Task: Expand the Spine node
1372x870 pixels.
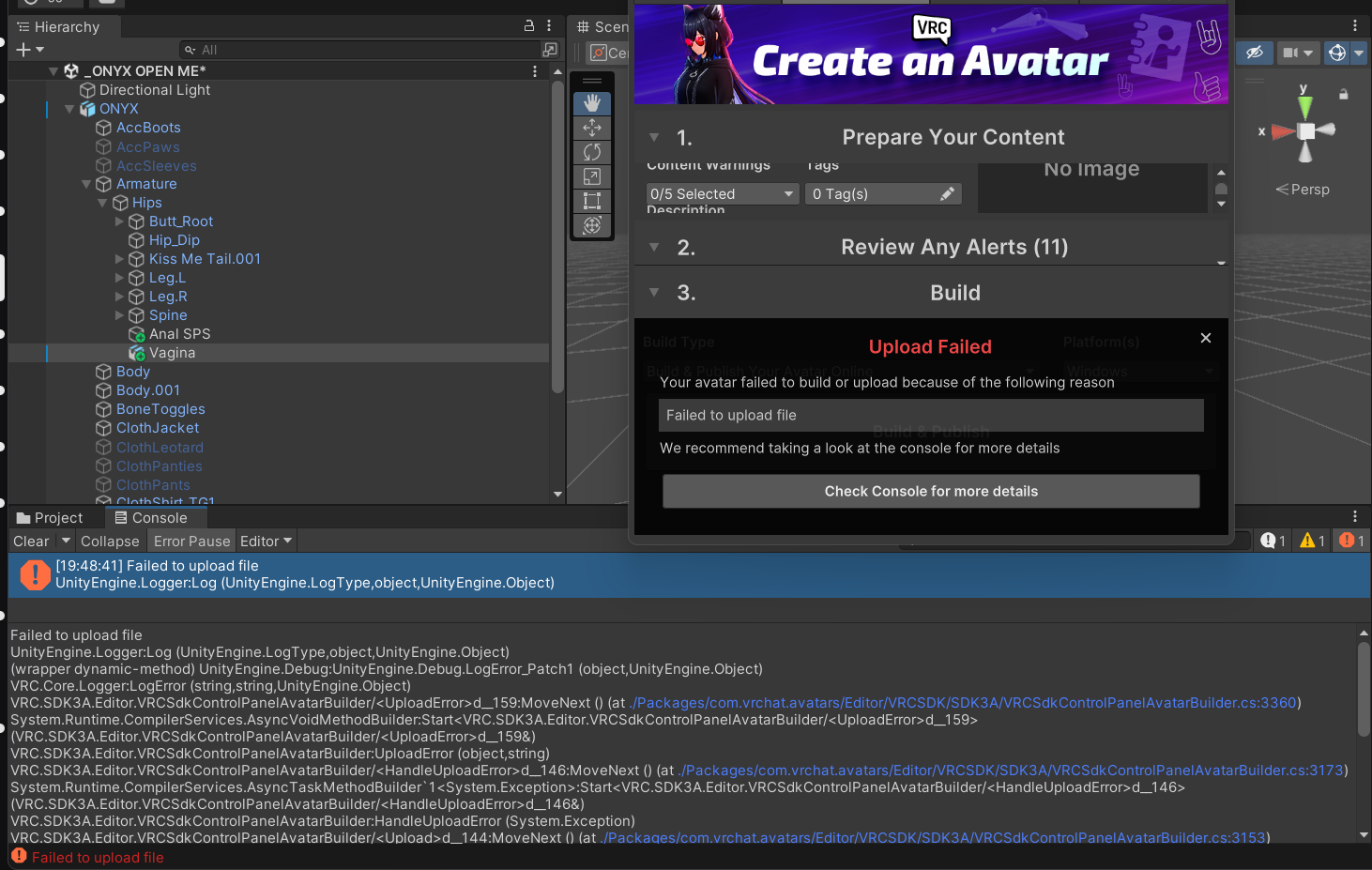Action: pyautogui.click(x=119, y=315)
